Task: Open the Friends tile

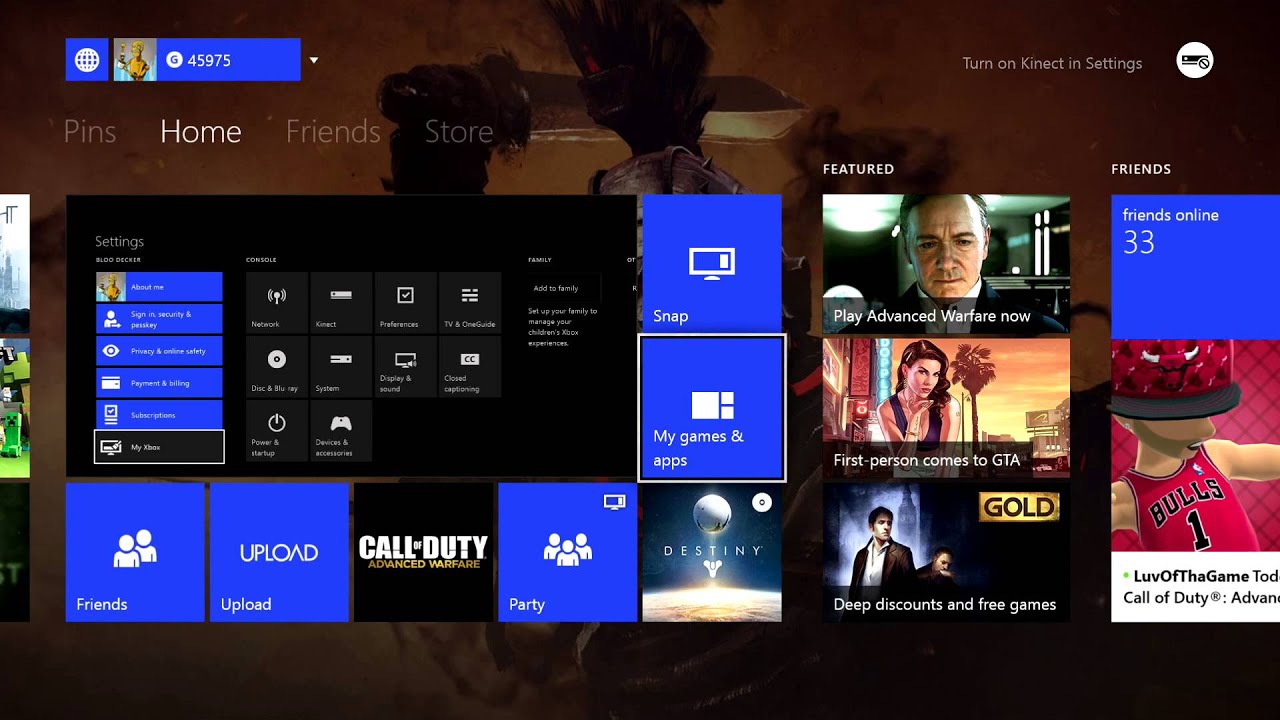Action: [x=135, y=552]
